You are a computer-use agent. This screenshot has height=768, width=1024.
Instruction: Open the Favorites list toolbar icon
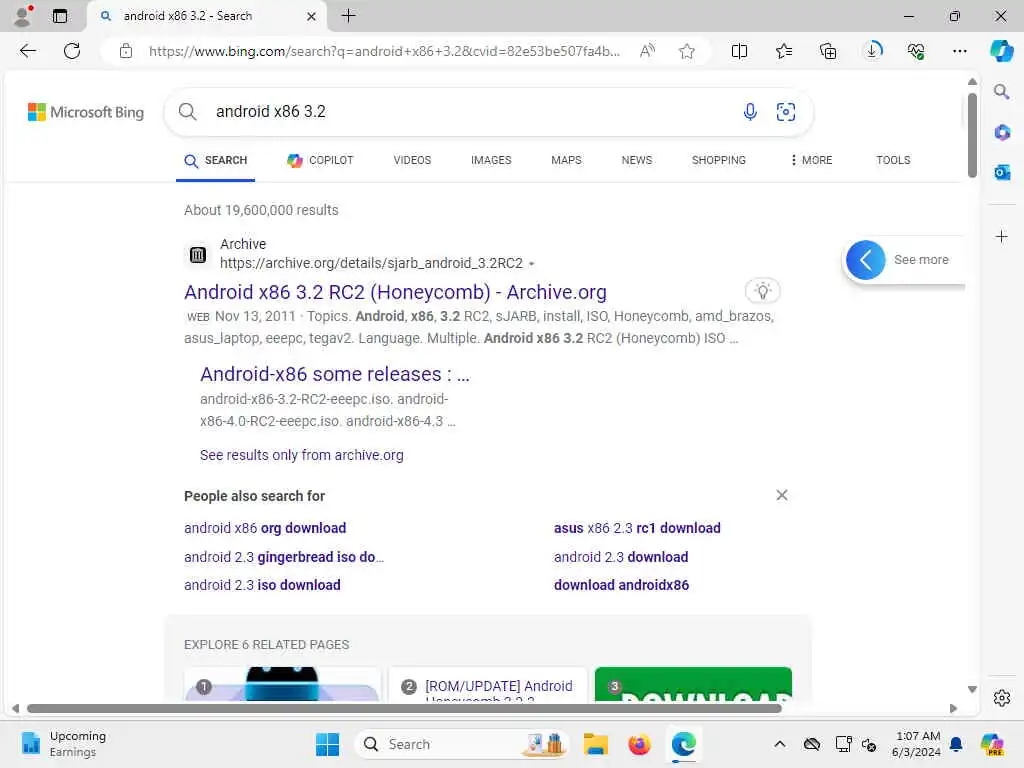pos(784,51)
